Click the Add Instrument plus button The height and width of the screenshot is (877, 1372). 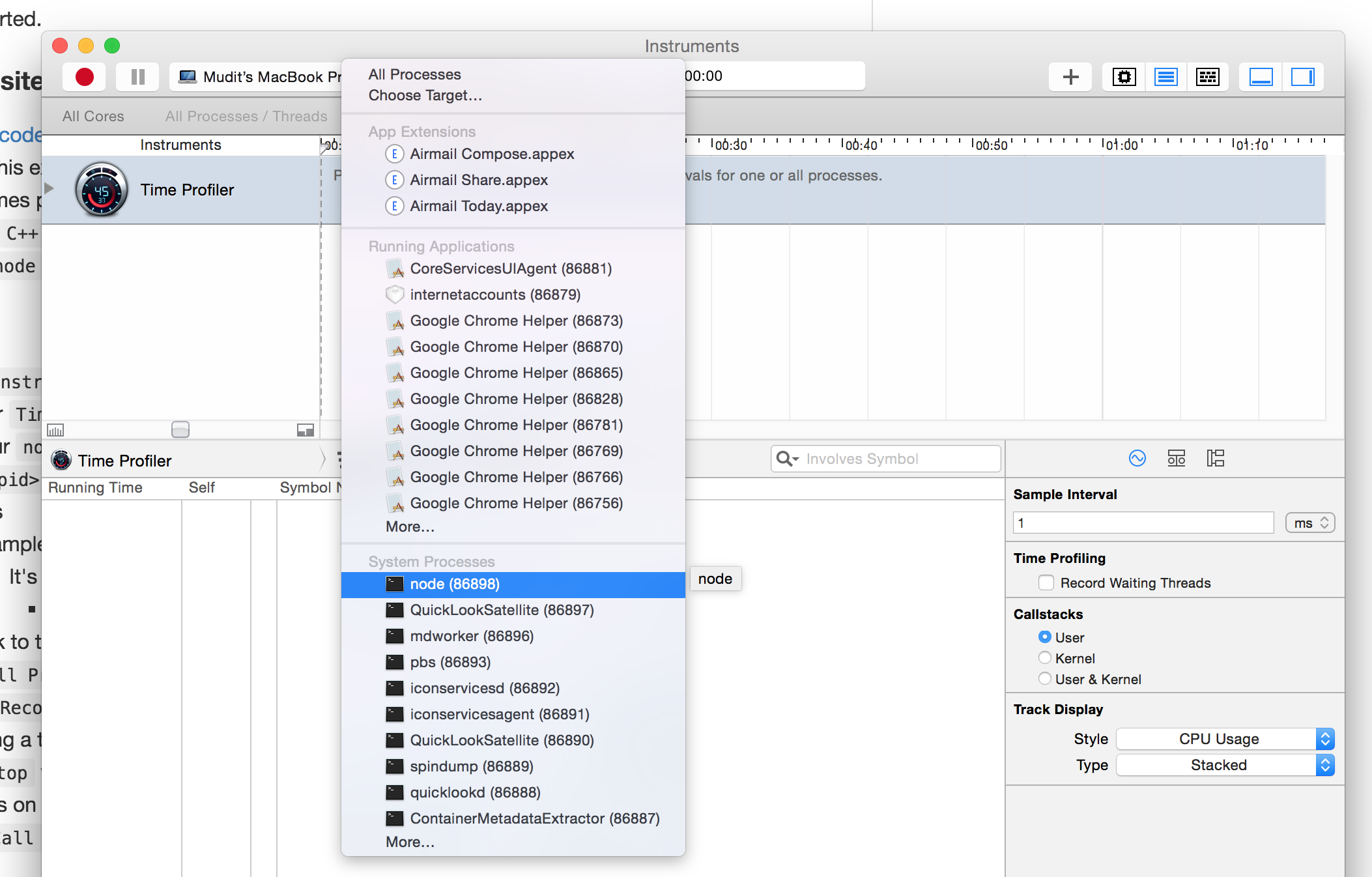point(1070,77)
